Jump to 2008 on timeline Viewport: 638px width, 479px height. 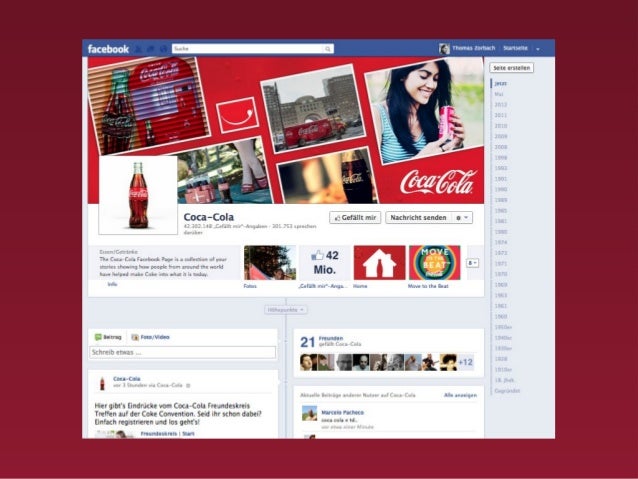(x=500, y=147)
